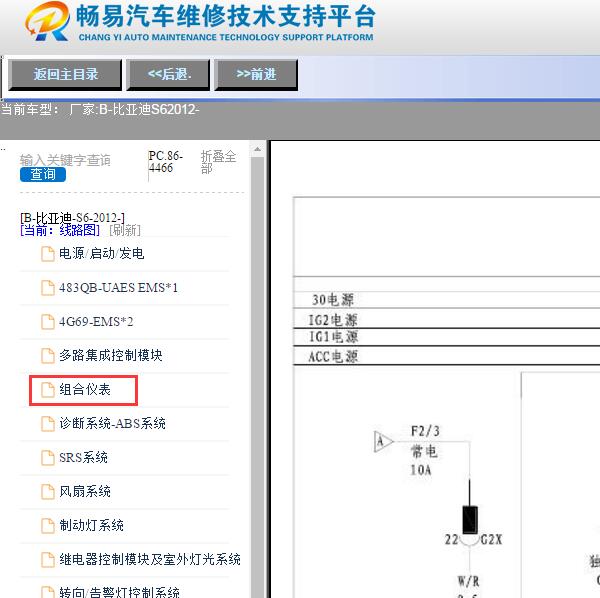
Task: Click the PC.86-4466 text
Action: click(165, 162)
